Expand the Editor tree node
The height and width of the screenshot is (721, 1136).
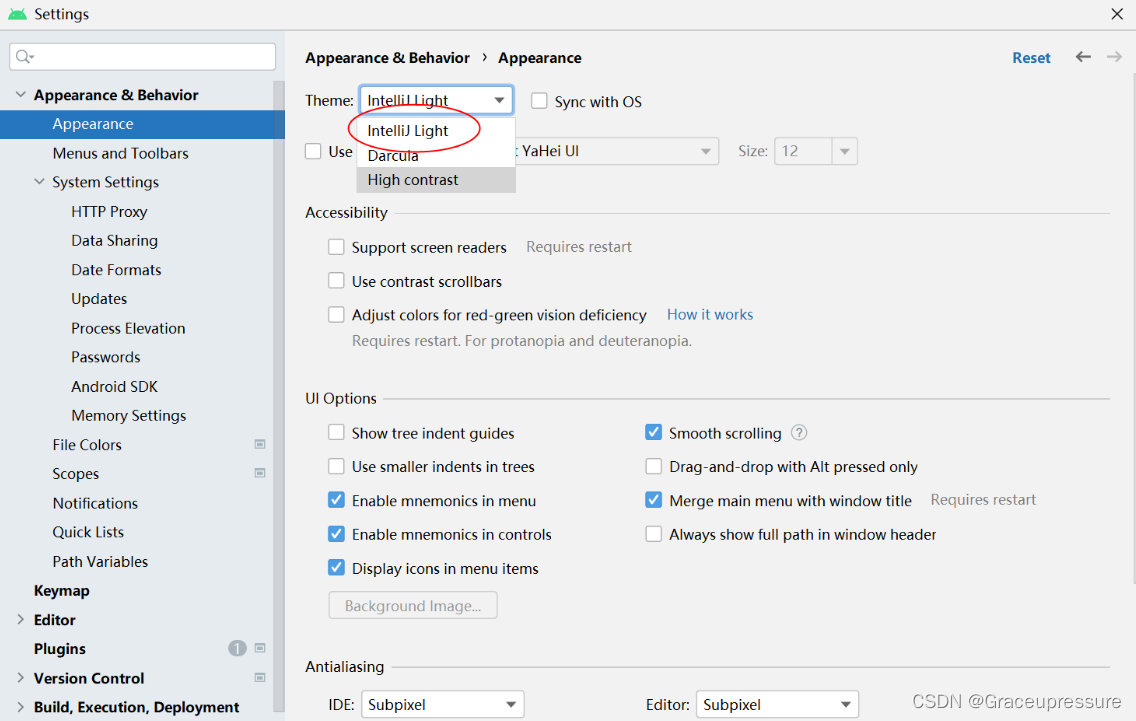coord(20,620)
